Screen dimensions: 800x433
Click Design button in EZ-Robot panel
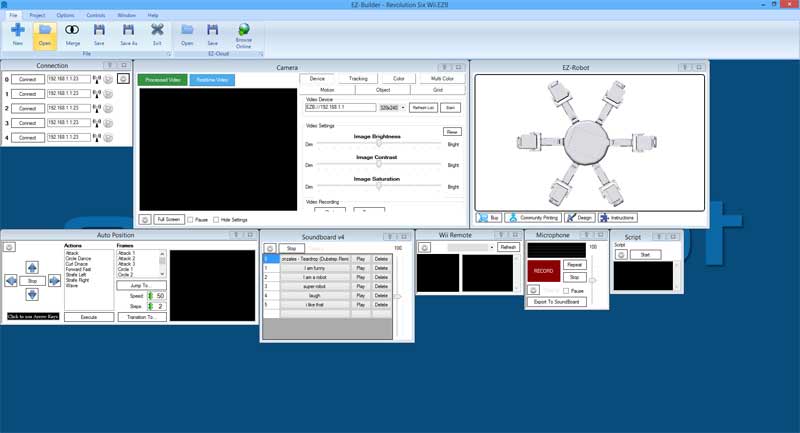pyautogui.click(x=579, y=218)
